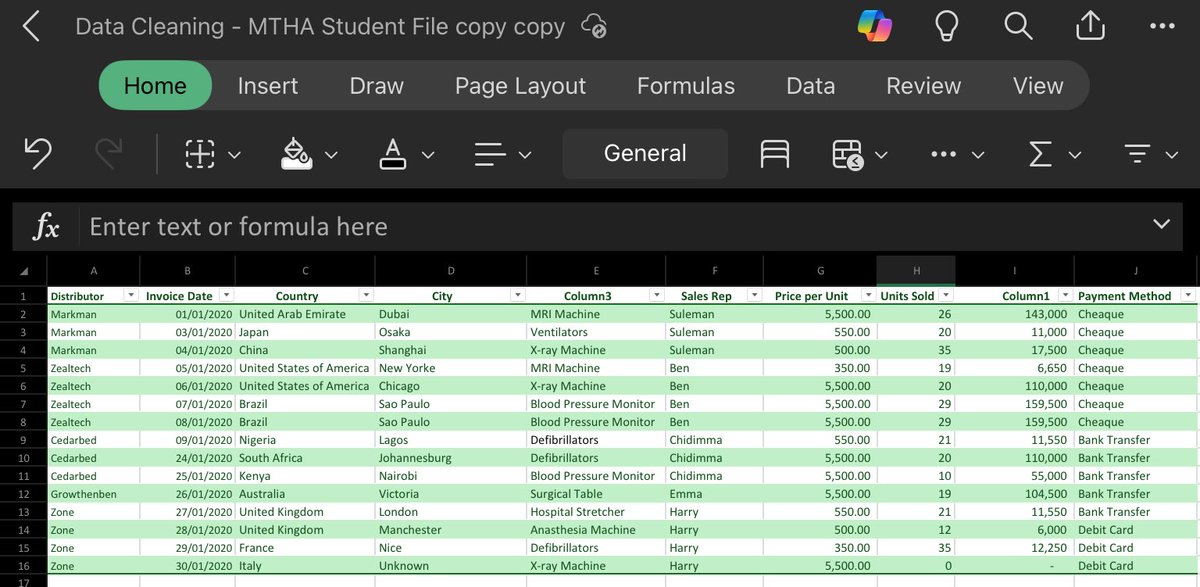Tap the insert/delete cells table icon
This screenshot has width=1200, height=587.
(848, 154)
